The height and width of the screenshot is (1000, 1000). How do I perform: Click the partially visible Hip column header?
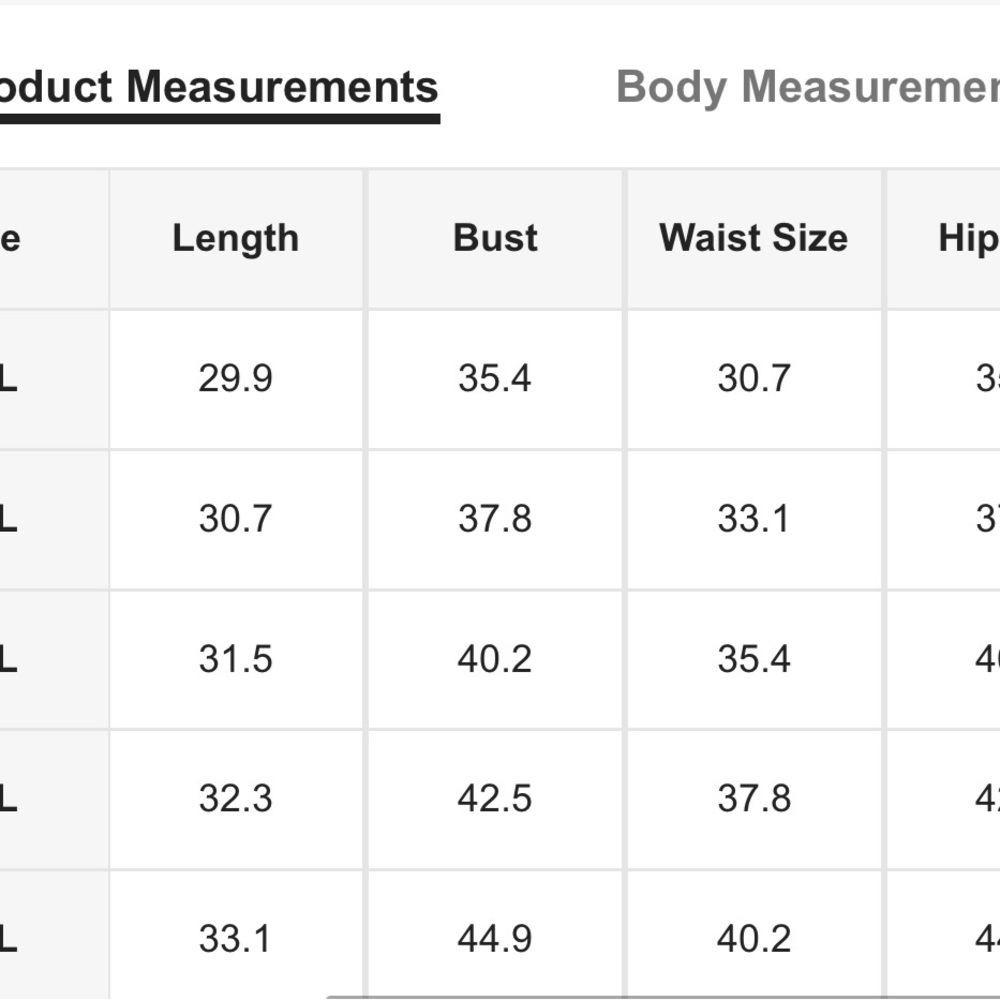click(967, 239)
